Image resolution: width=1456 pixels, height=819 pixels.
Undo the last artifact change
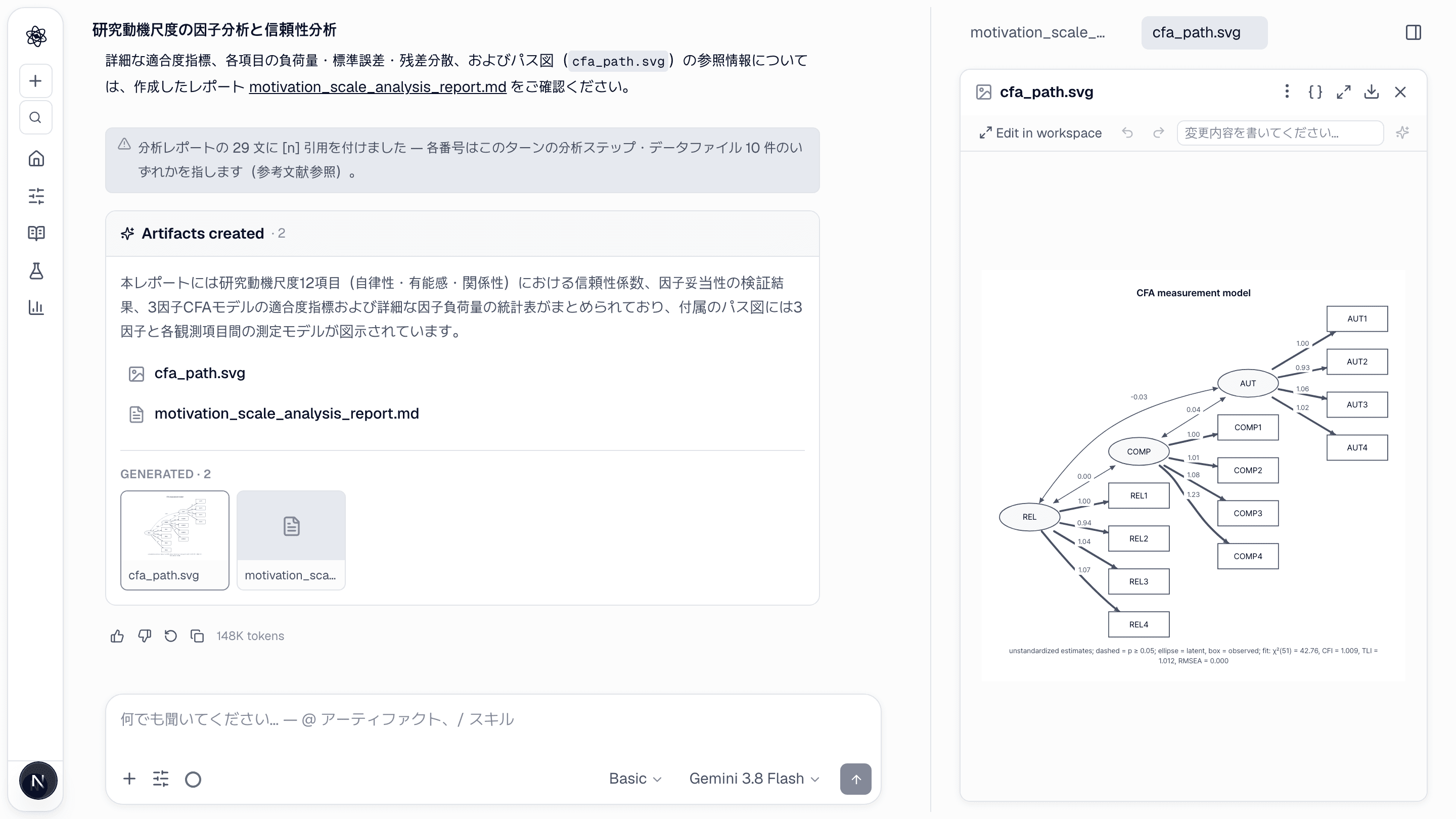coord(1127,133)
